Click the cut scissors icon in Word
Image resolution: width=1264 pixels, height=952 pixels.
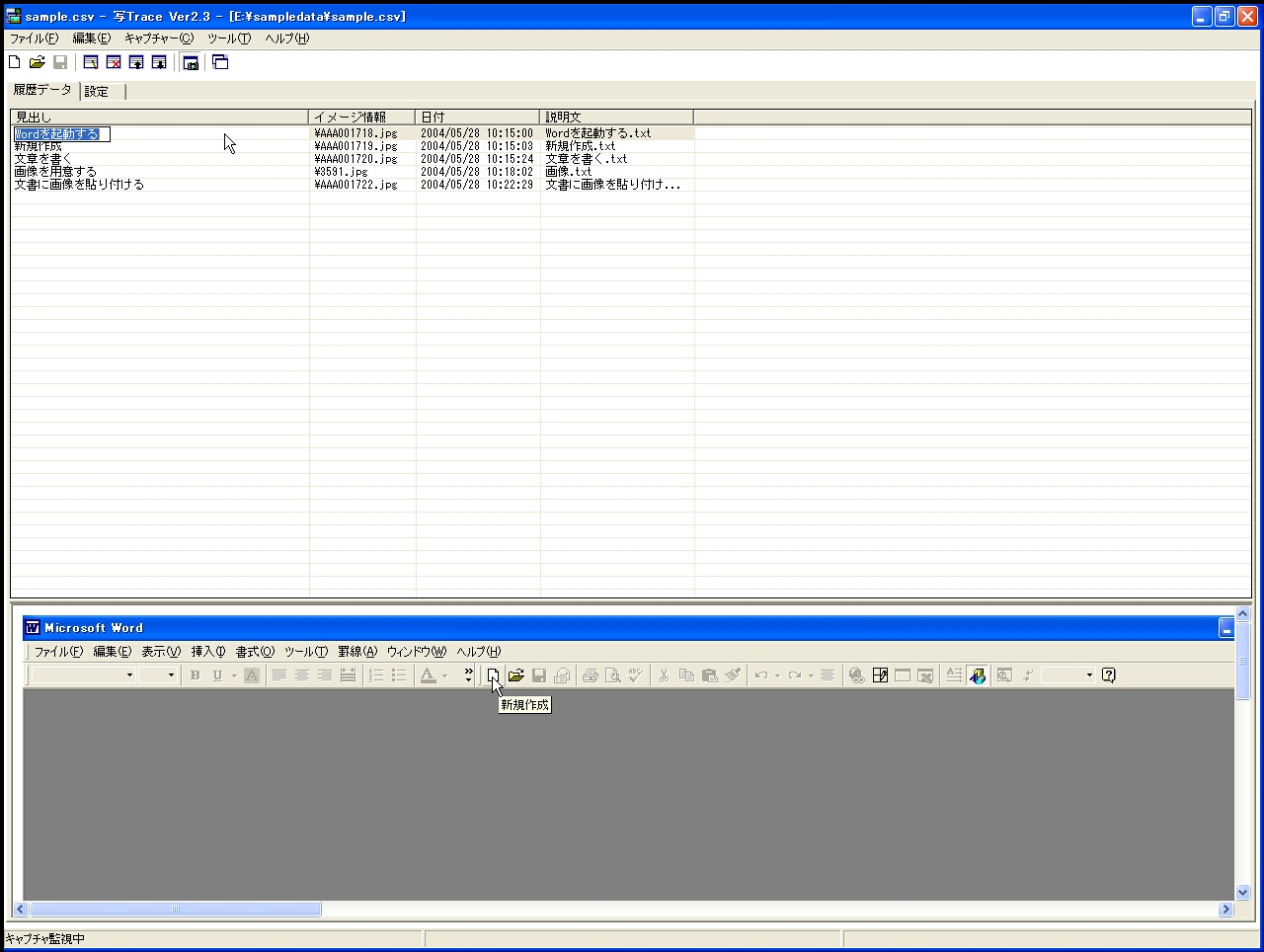[x=664, y=675]
